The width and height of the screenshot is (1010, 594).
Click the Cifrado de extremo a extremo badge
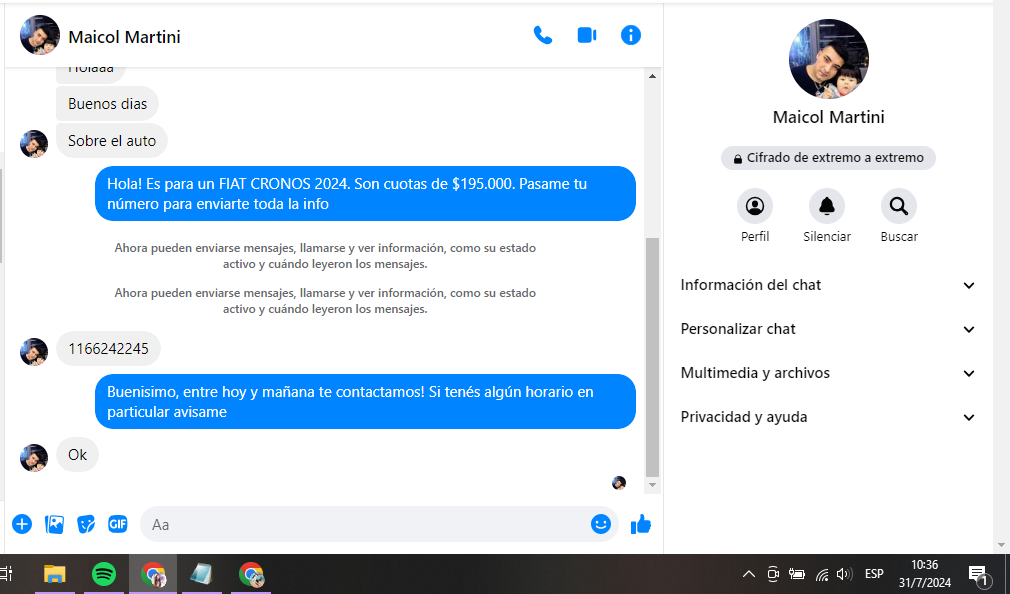pos(828,158)
